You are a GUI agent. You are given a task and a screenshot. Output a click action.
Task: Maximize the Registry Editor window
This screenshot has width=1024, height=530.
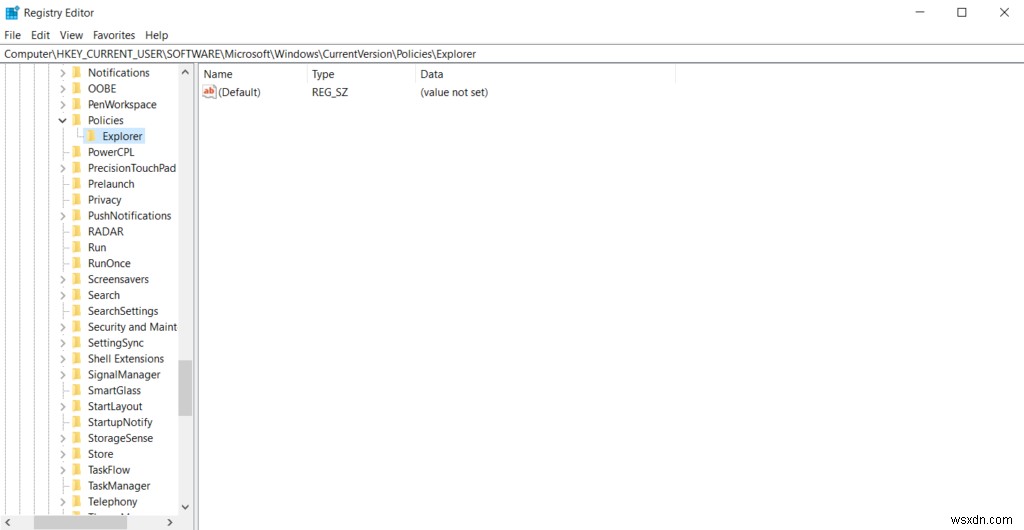(961, 12)
